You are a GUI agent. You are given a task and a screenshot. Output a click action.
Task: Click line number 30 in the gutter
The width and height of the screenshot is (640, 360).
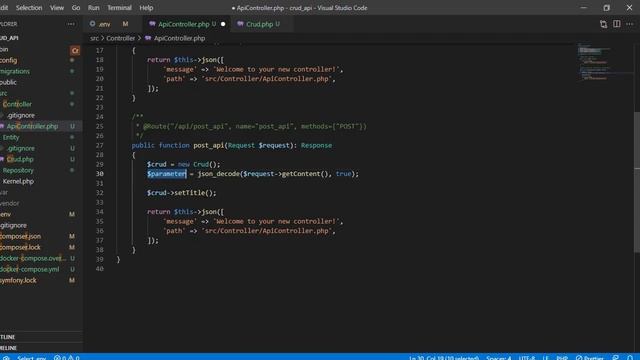[100, 174]
